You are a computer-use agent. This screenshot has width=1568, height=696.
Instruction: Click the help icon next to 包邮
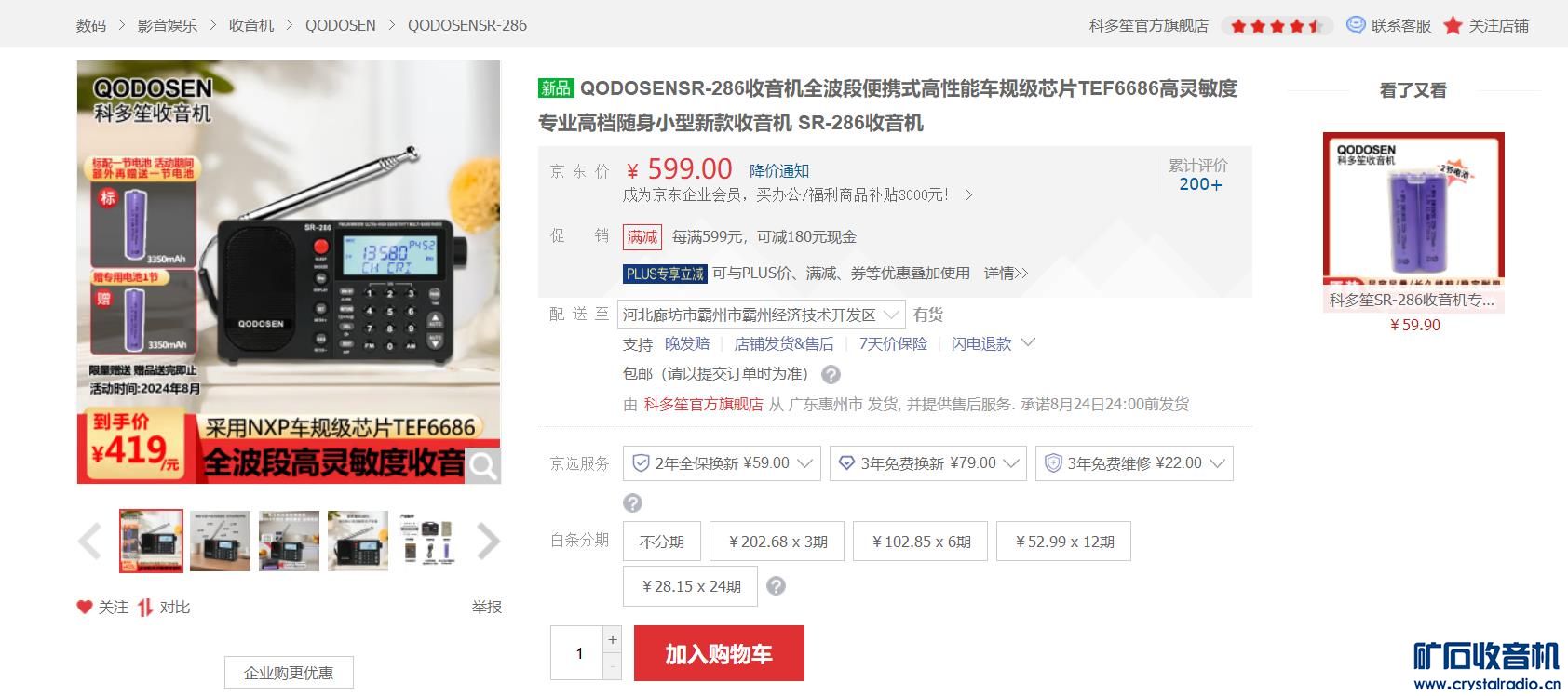tap(831, 374)
